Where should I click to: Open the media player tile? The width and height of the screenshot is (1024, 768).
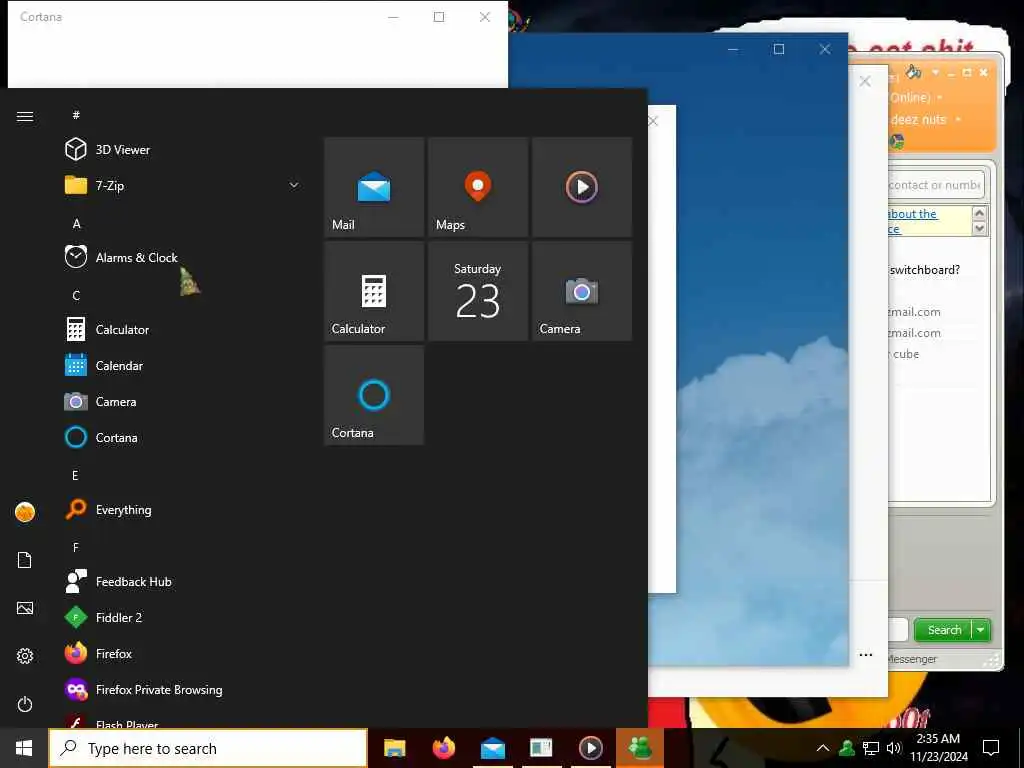pos(582,187)
